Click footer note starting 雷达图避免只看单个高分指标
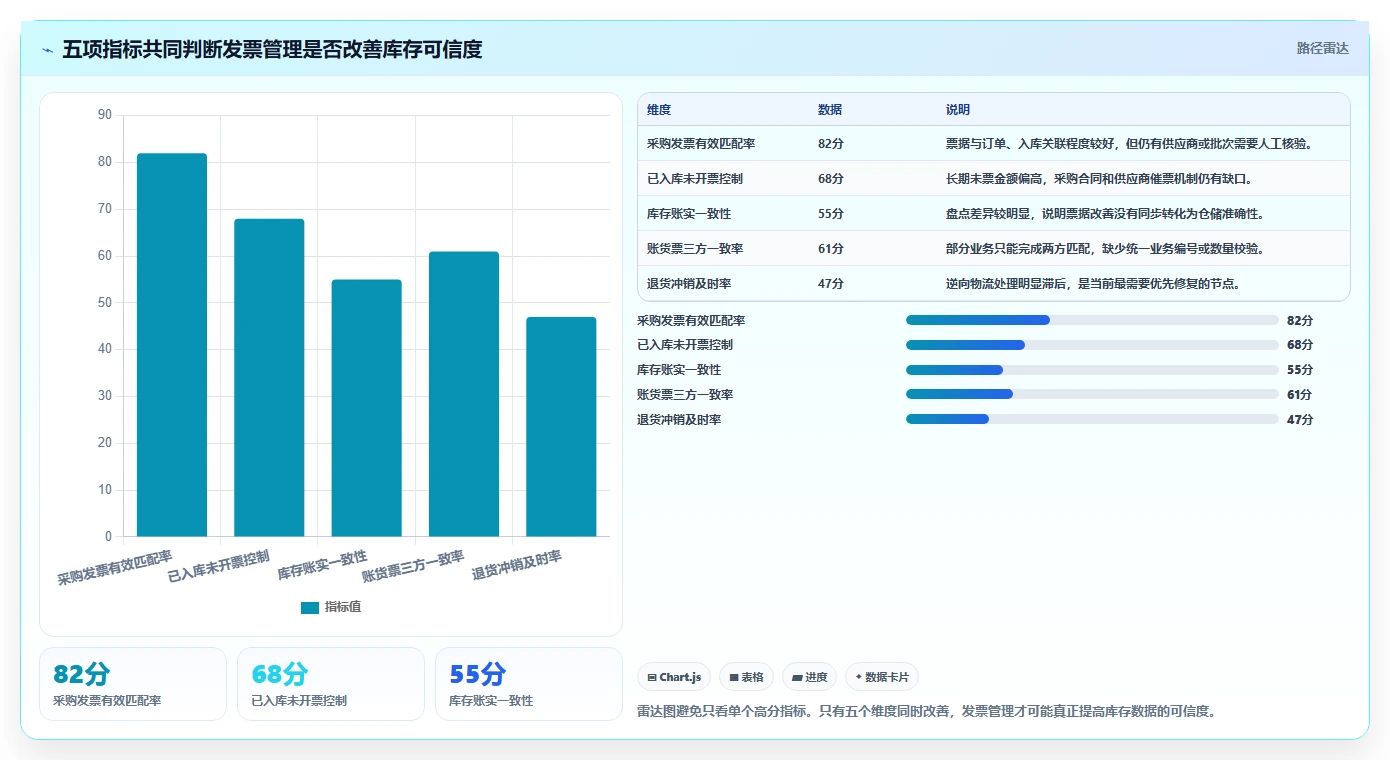The width and height of the screenshot is (1390, 760). point(926,712)
